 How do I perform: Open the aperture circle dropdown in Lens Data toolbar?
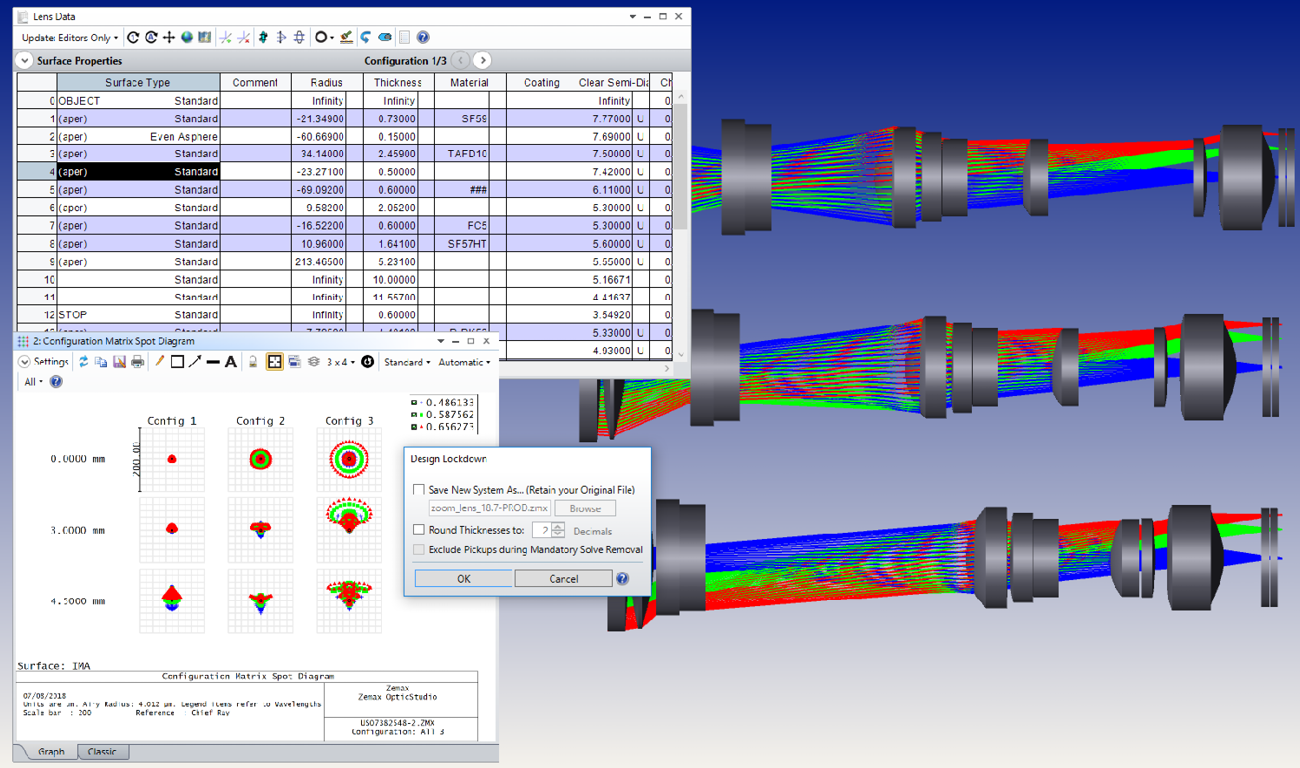pos(325,37)
